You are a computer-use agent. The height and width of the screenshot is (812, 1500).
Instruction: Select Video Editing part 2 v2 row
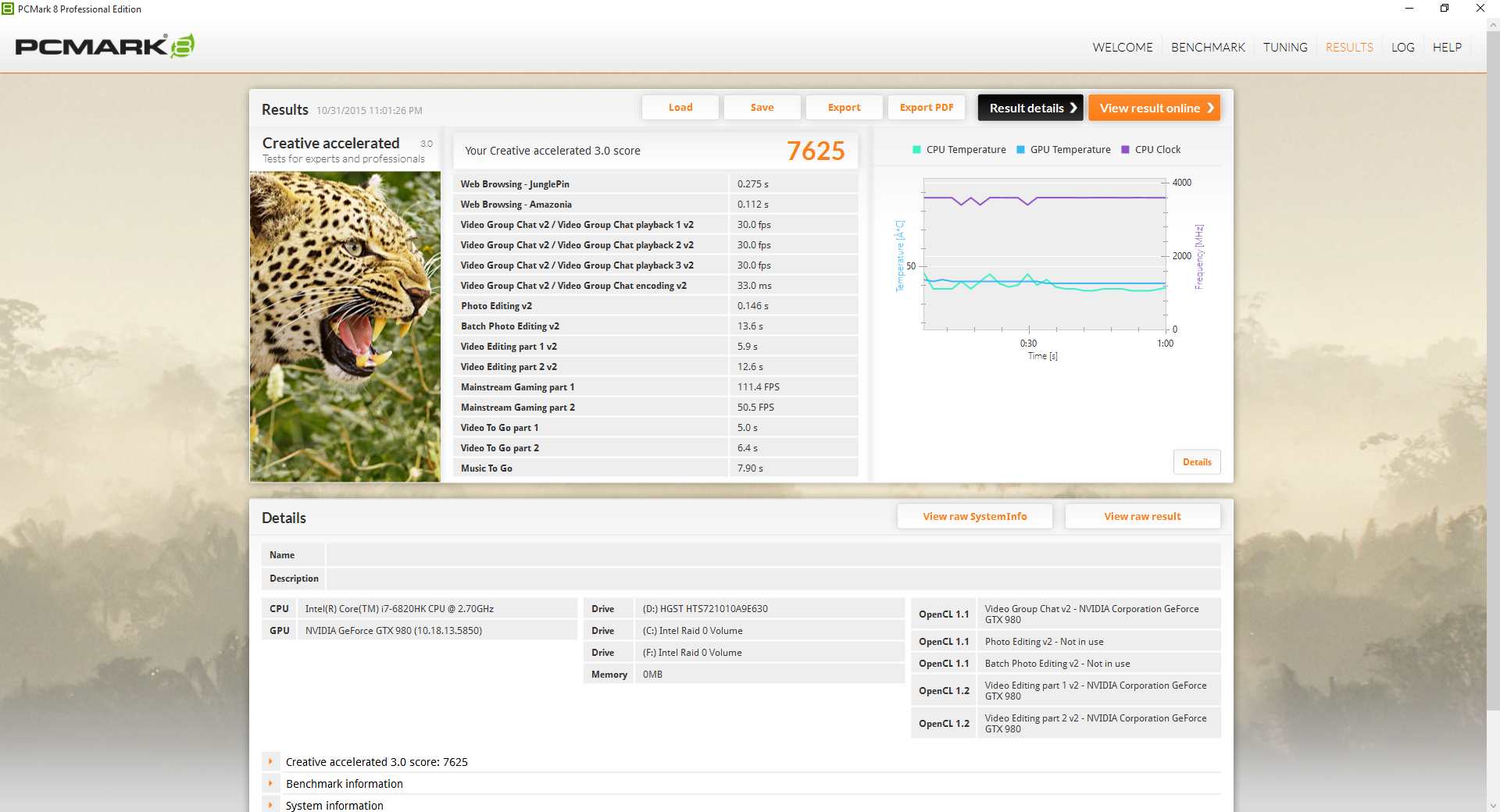click(x=655, y=367)
